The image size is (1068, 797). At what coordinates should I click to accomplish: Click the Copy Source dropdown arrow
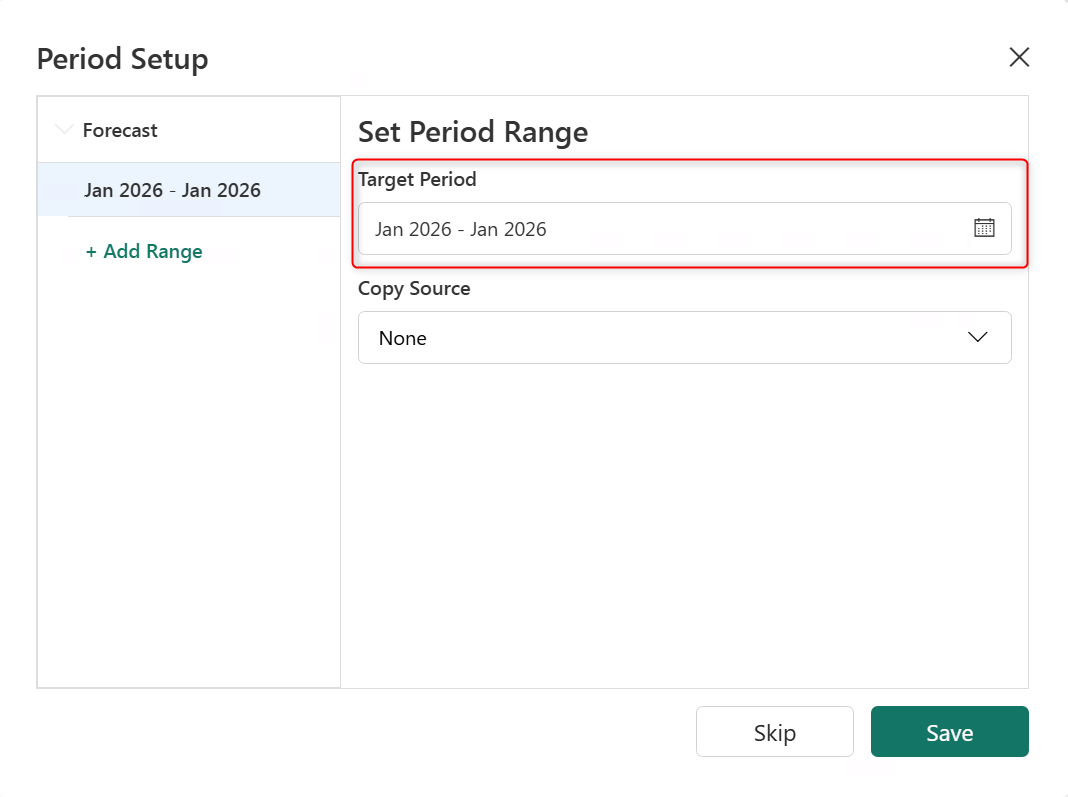point(978,338)
